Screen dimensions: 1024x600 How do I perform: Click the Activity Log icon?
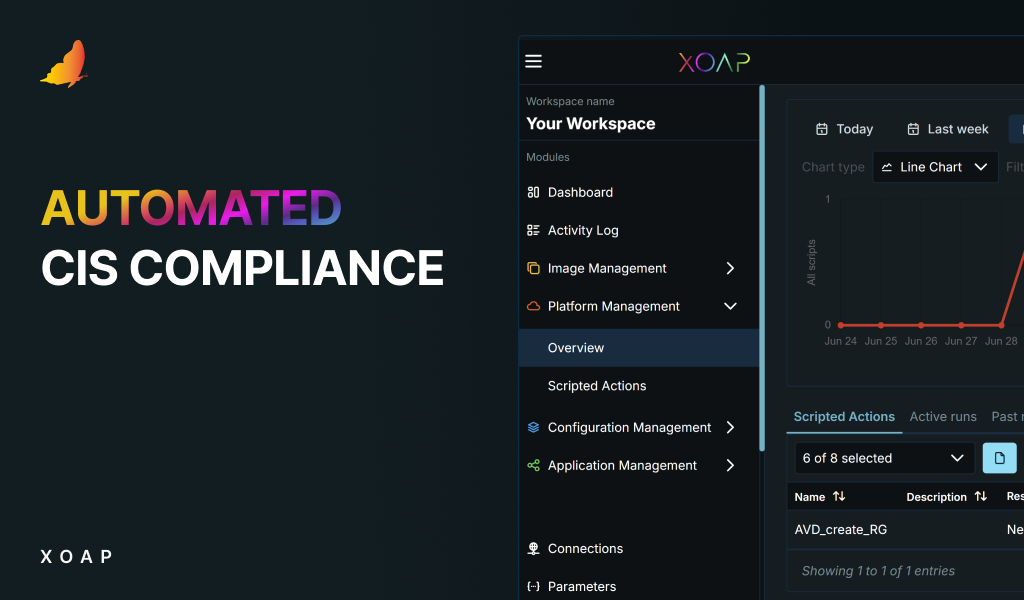(x=534, y=230)
